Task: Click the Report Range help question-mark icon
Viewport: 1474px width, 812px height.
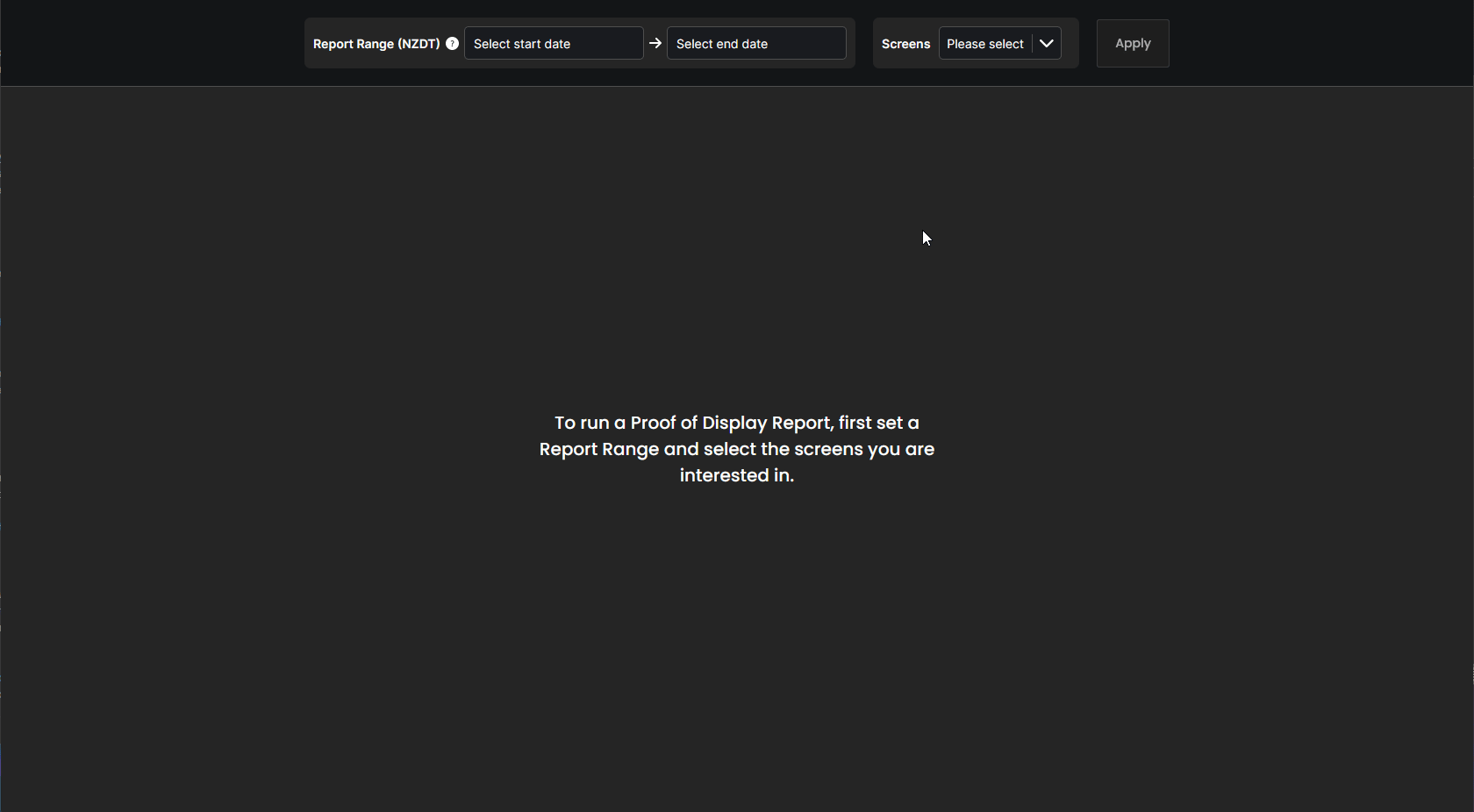Action: (452, 44)
